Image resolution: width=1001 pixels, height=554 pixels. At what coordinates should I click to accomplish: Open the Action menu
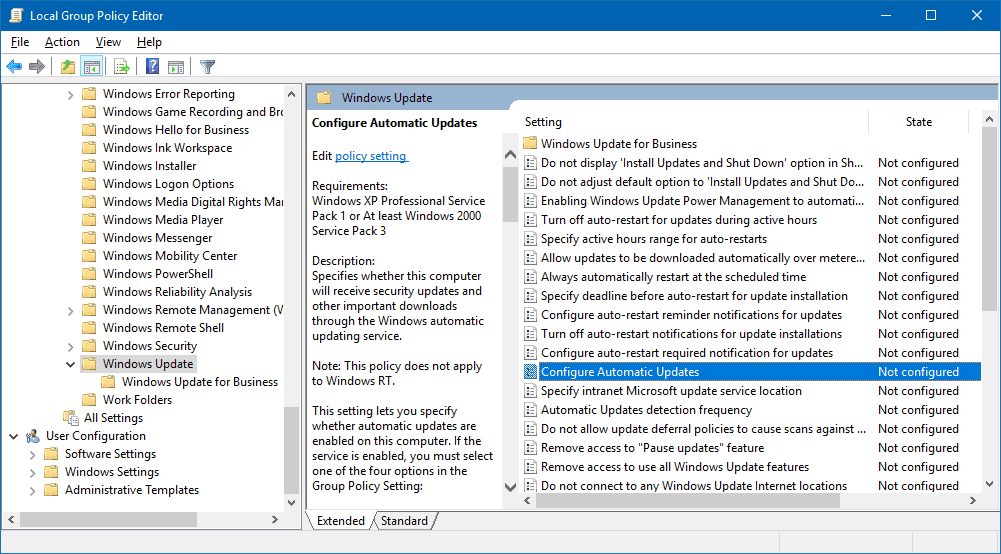click(x=62, y=41)
